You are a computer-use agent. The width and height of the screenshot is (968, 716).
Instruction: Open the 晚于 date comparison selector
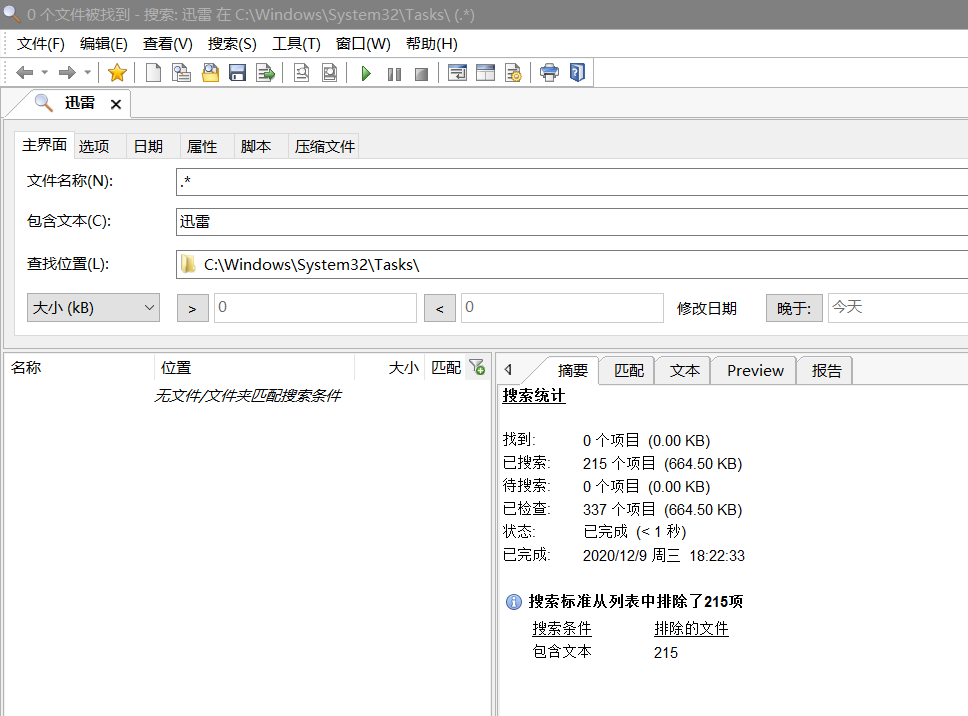coord(794,307)
